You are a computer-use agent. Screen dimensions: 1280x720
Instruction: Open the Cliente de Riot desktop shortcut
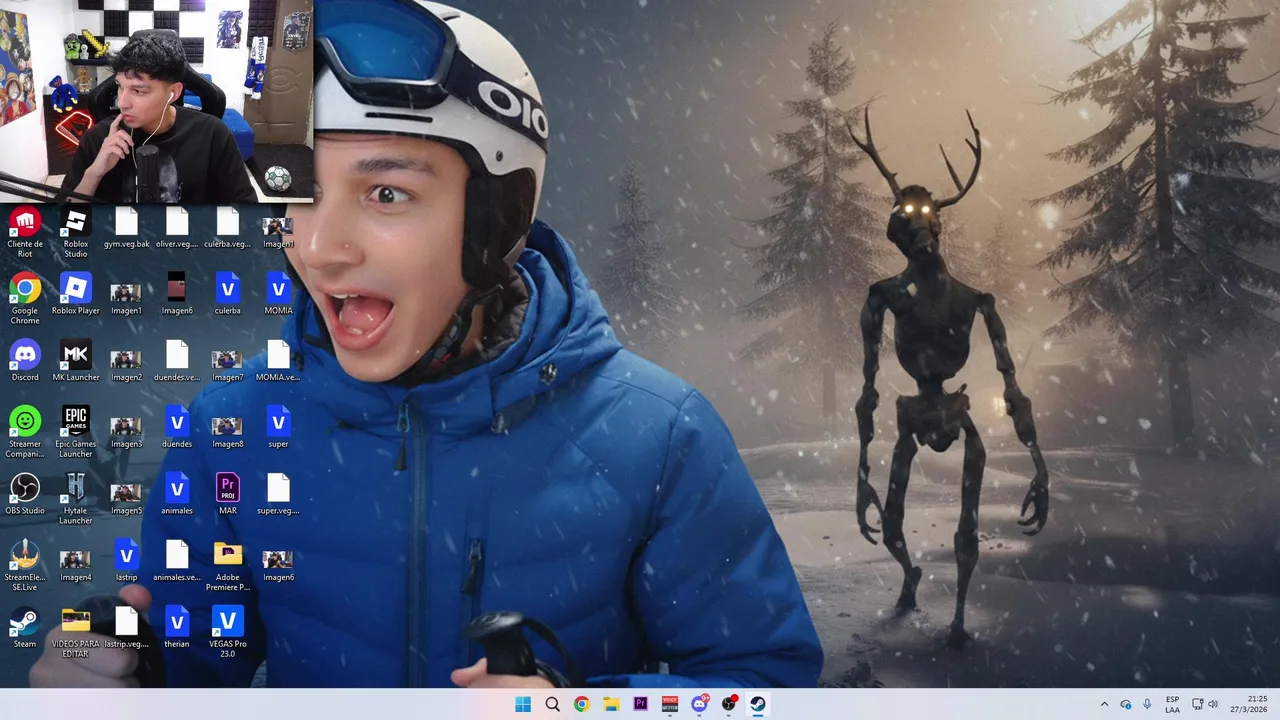(x=25, y=232)
